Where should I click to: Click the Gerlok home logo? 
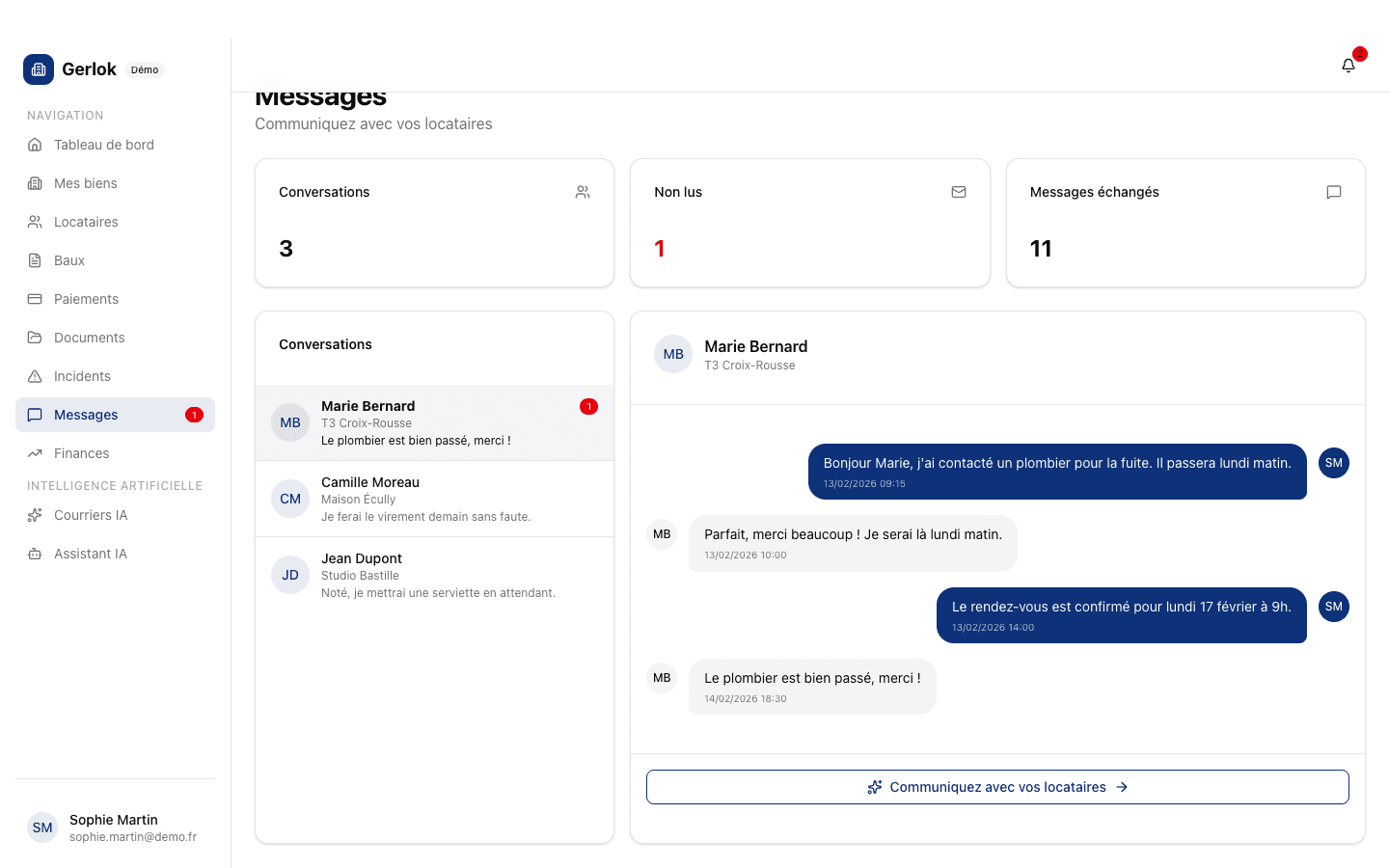tap(39, 68)
